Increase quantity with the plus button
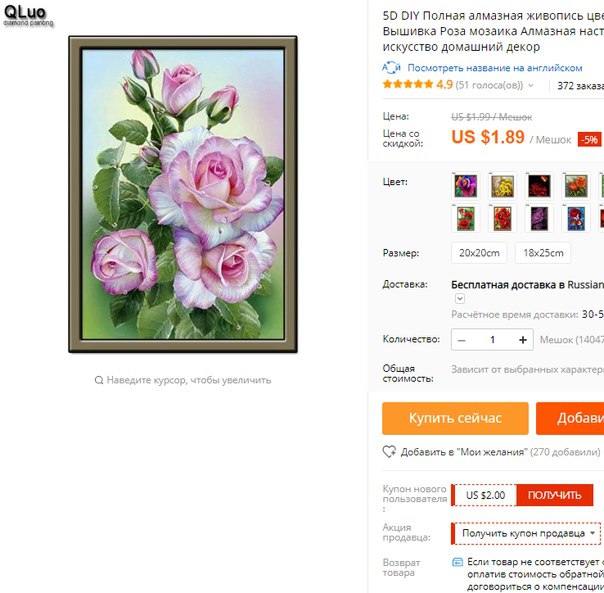The height and width of the screenshot is (593, 604). [523, 340]
